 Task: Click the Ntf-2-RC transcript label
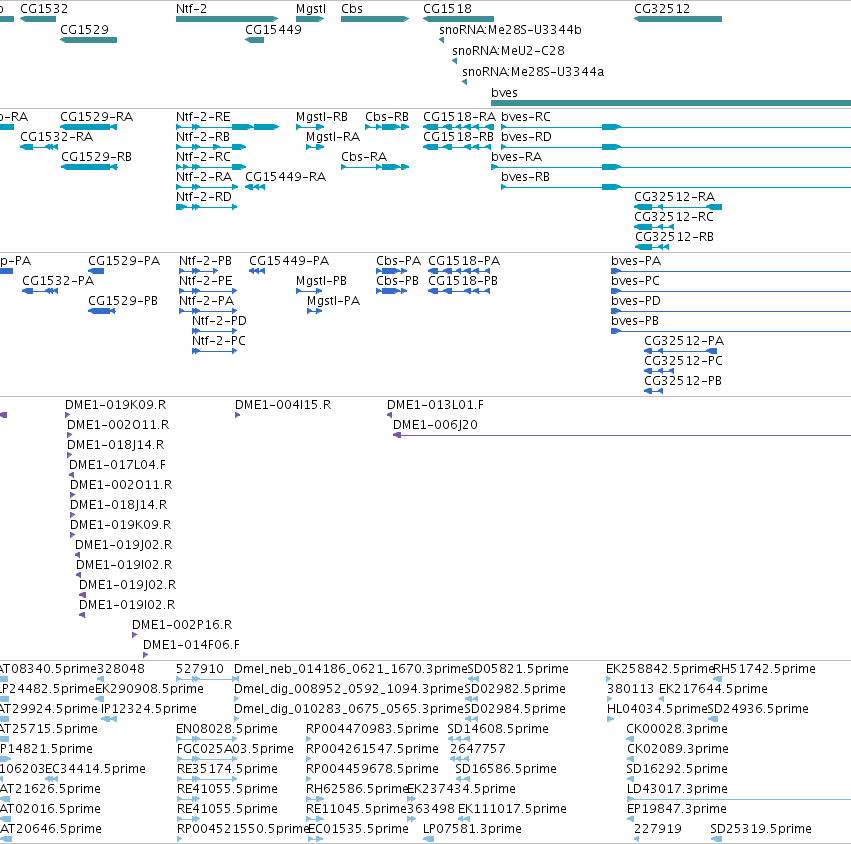pos(203,157)
